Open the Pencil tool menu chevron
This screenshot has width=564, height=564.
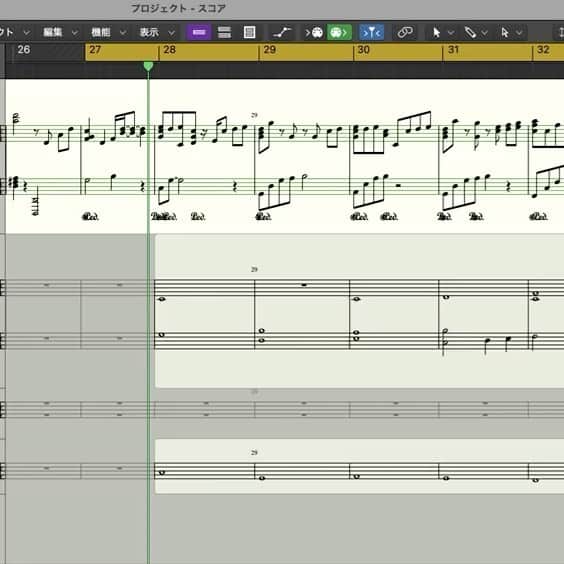point(485,33)
